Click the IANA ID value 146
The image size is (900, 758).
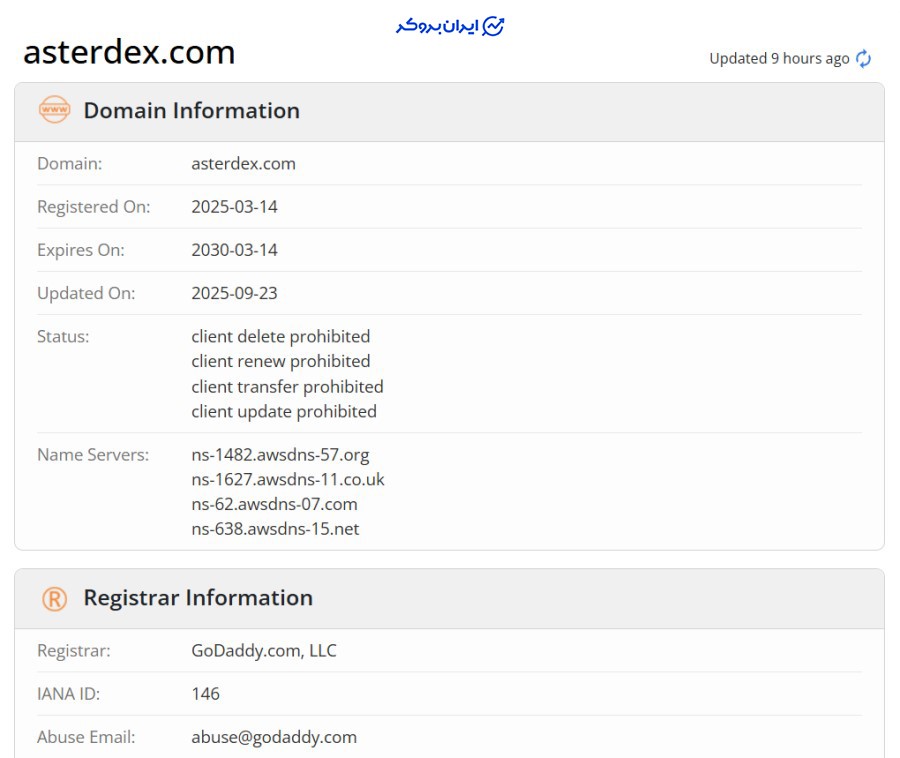coord(205,694)
